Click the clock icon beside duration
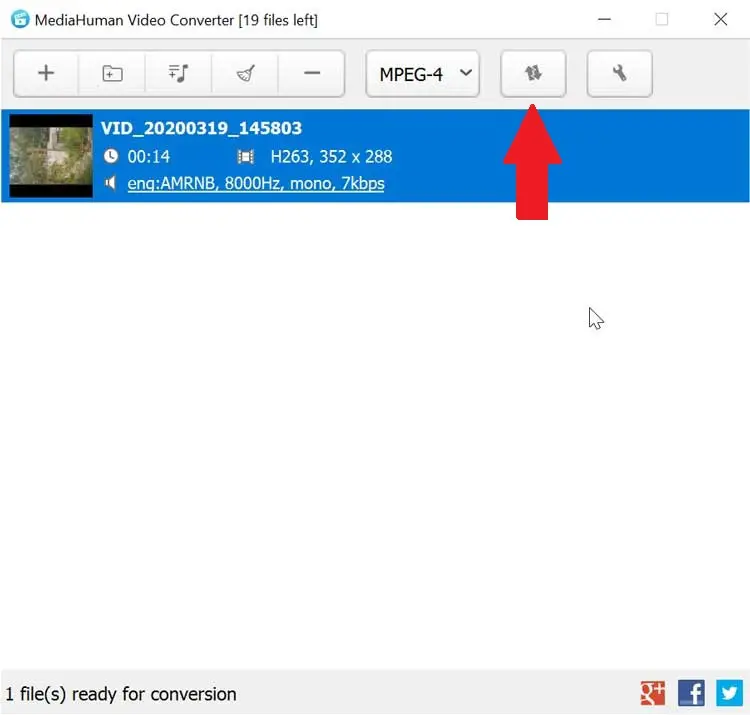The width and height of the screenshot is (750, 715). click(x=111, y=156)
